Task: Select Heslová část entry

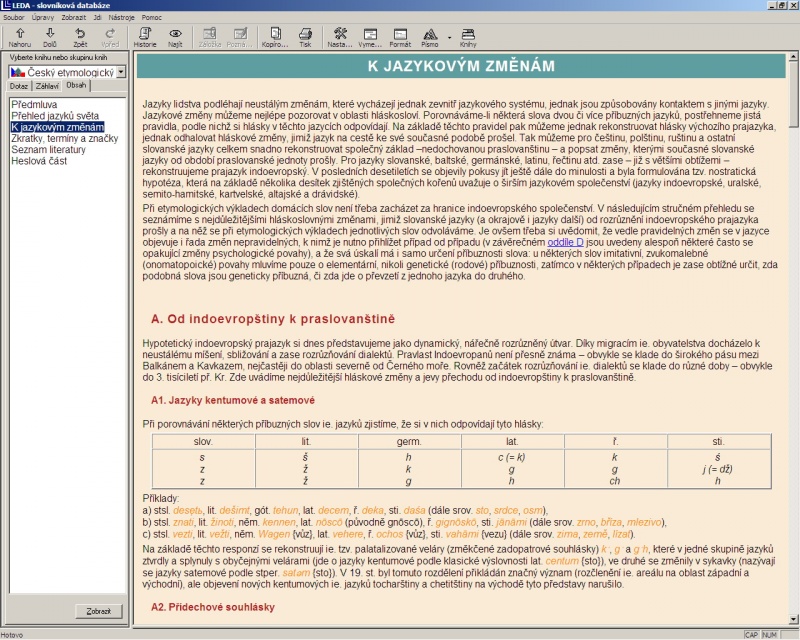Action: [x=39, y=161]
